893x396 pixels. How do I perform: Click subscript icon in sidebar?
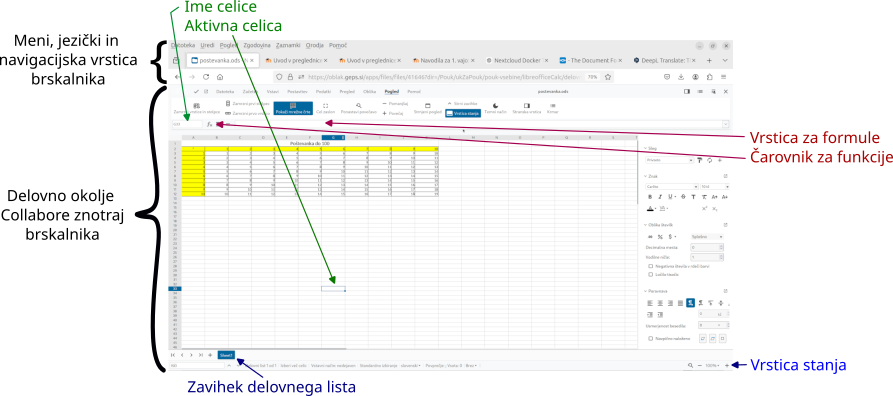click(715, 209)
